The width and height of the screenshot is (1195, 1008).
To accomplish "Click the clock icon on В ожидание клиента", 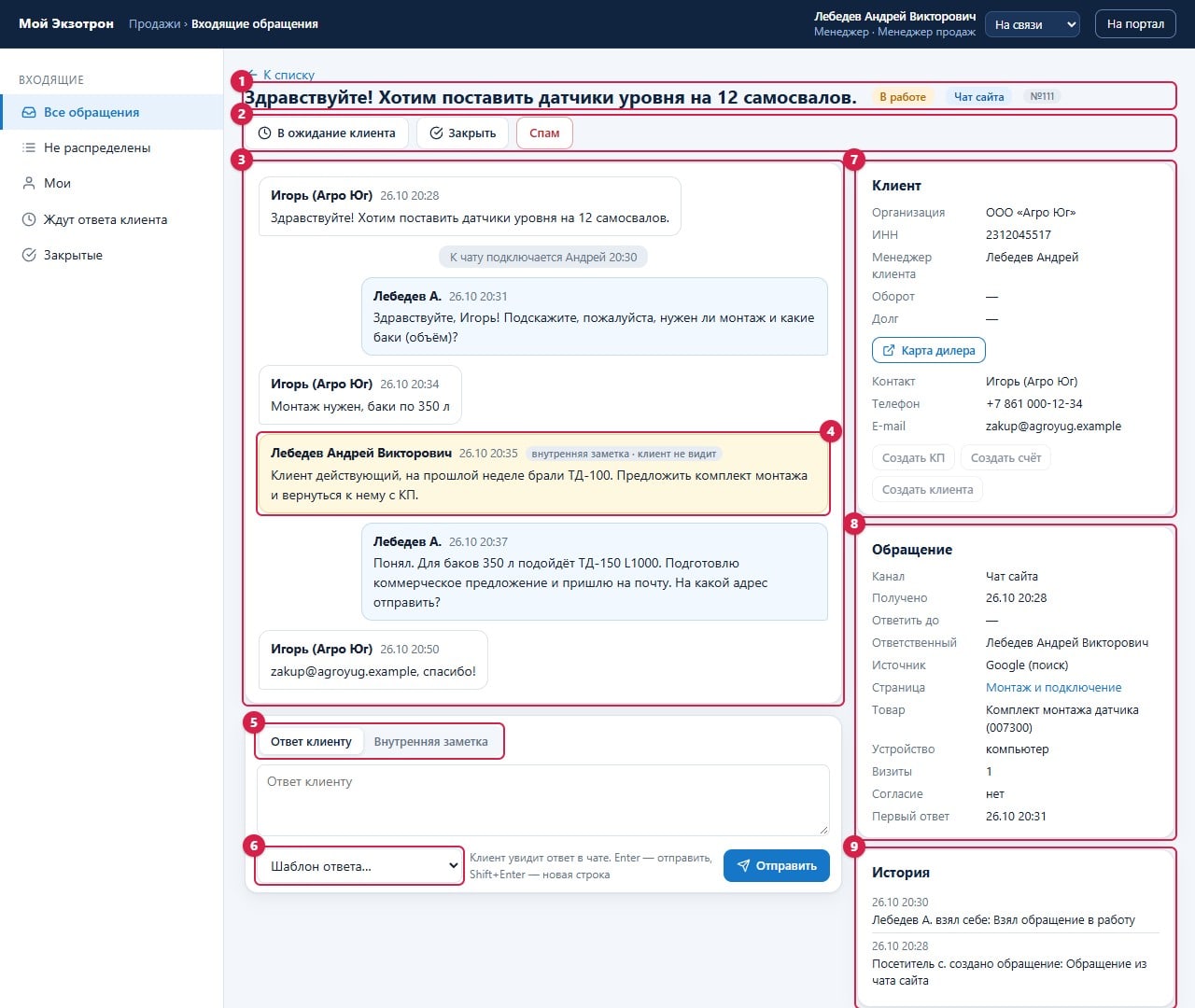I will [265, 133].
